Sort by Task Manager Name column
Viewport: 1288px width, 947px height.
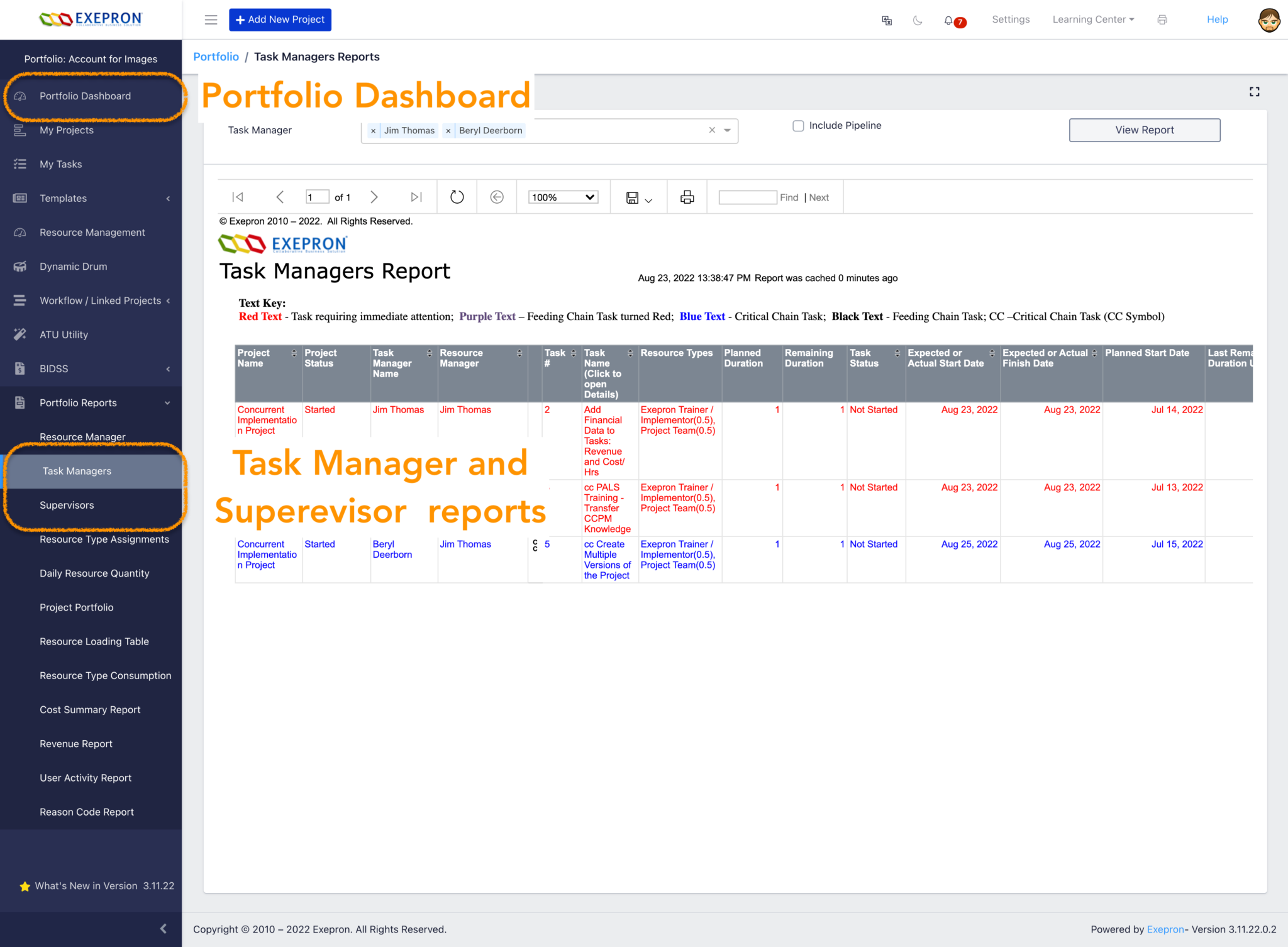(430, 353)
